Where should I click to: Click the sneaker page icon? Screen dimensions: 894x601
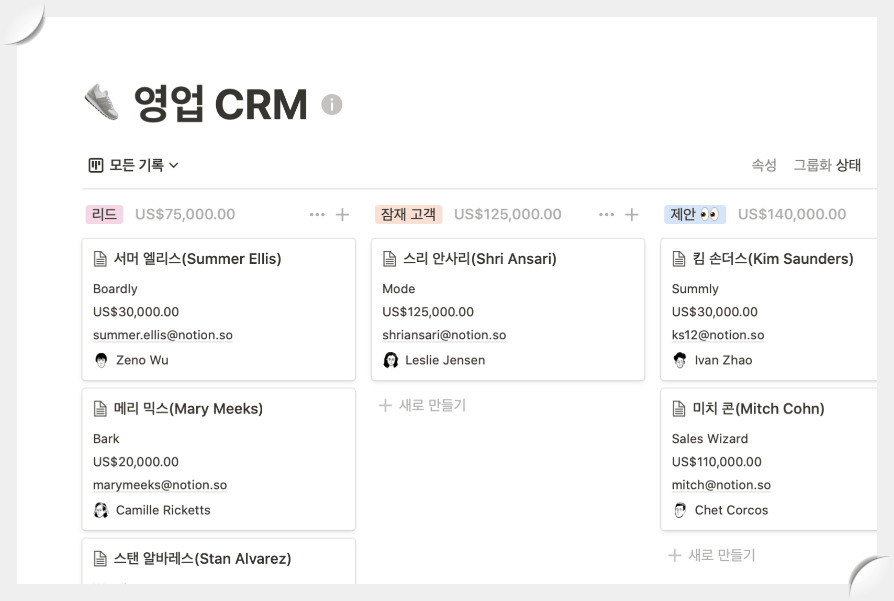click(x=101, y=102)
